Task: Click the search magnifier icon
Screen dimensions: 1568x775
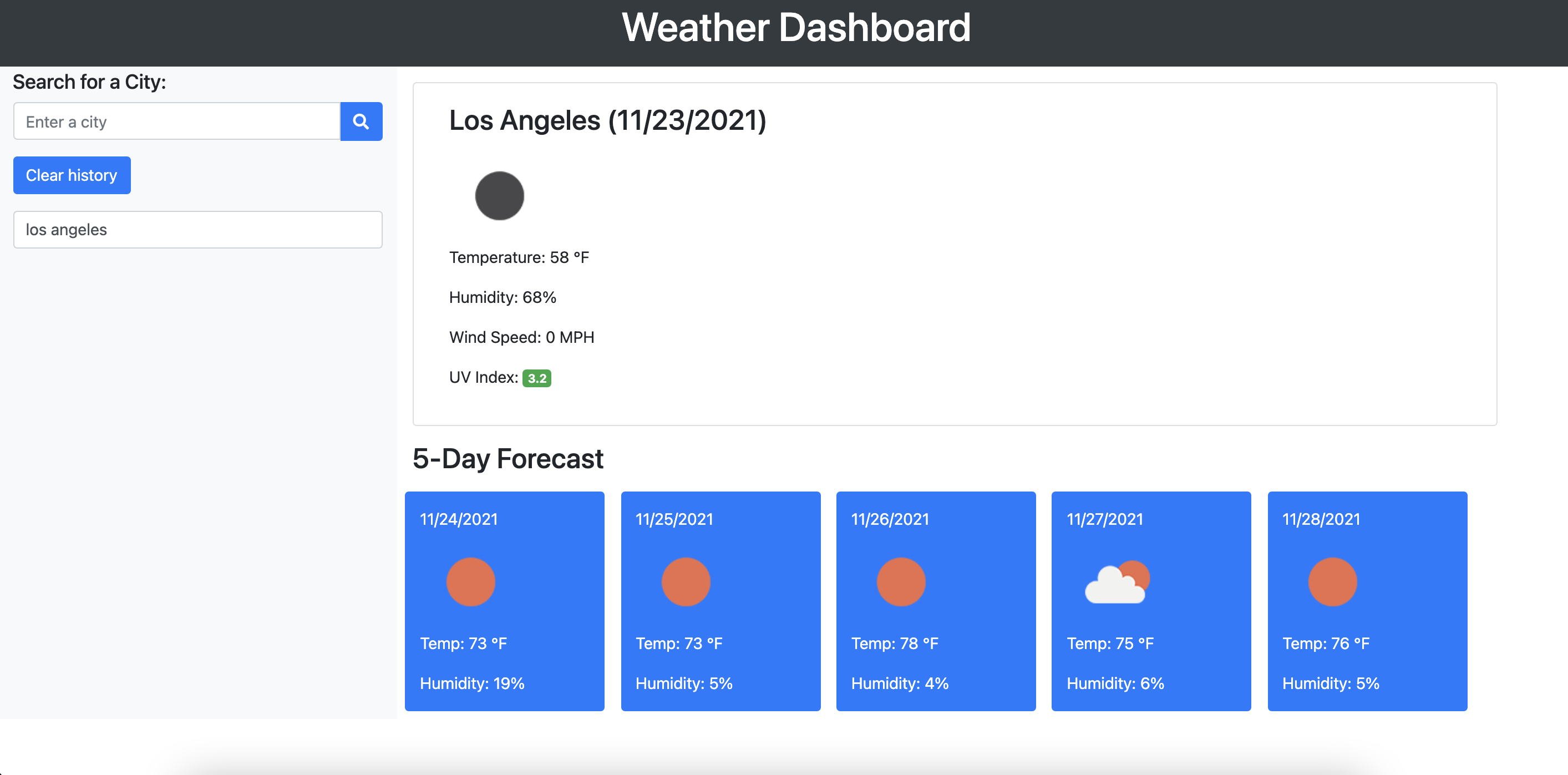Action: click(361, 121)
